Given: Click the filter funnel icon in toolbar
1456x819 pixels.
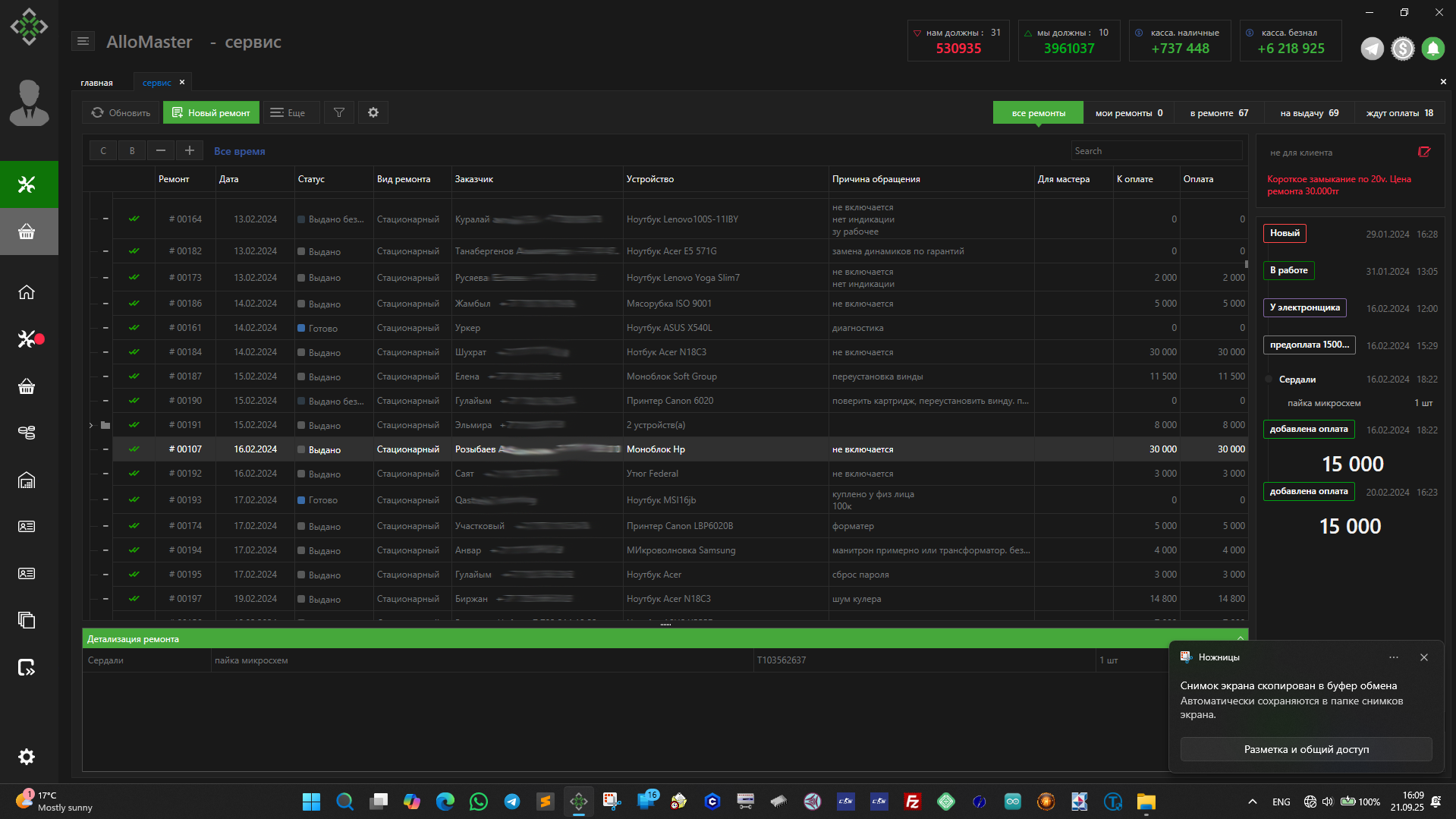Looking at the screenshot, I should [x=339, y=112].
